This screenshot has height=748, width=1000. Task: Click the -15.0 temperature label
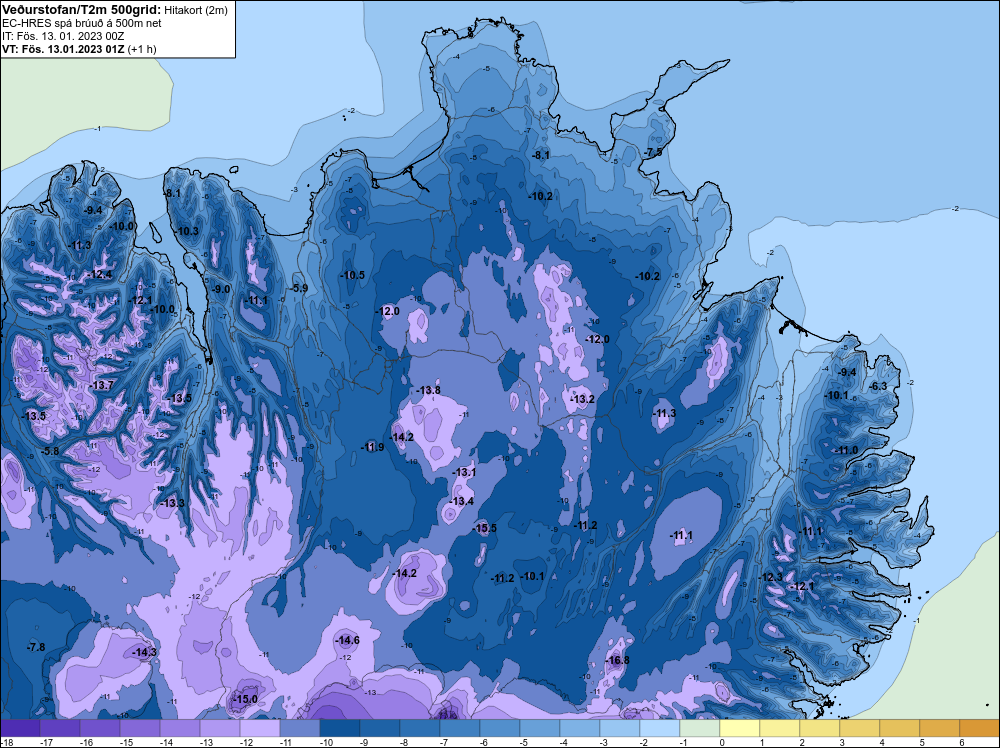point(246,699)
